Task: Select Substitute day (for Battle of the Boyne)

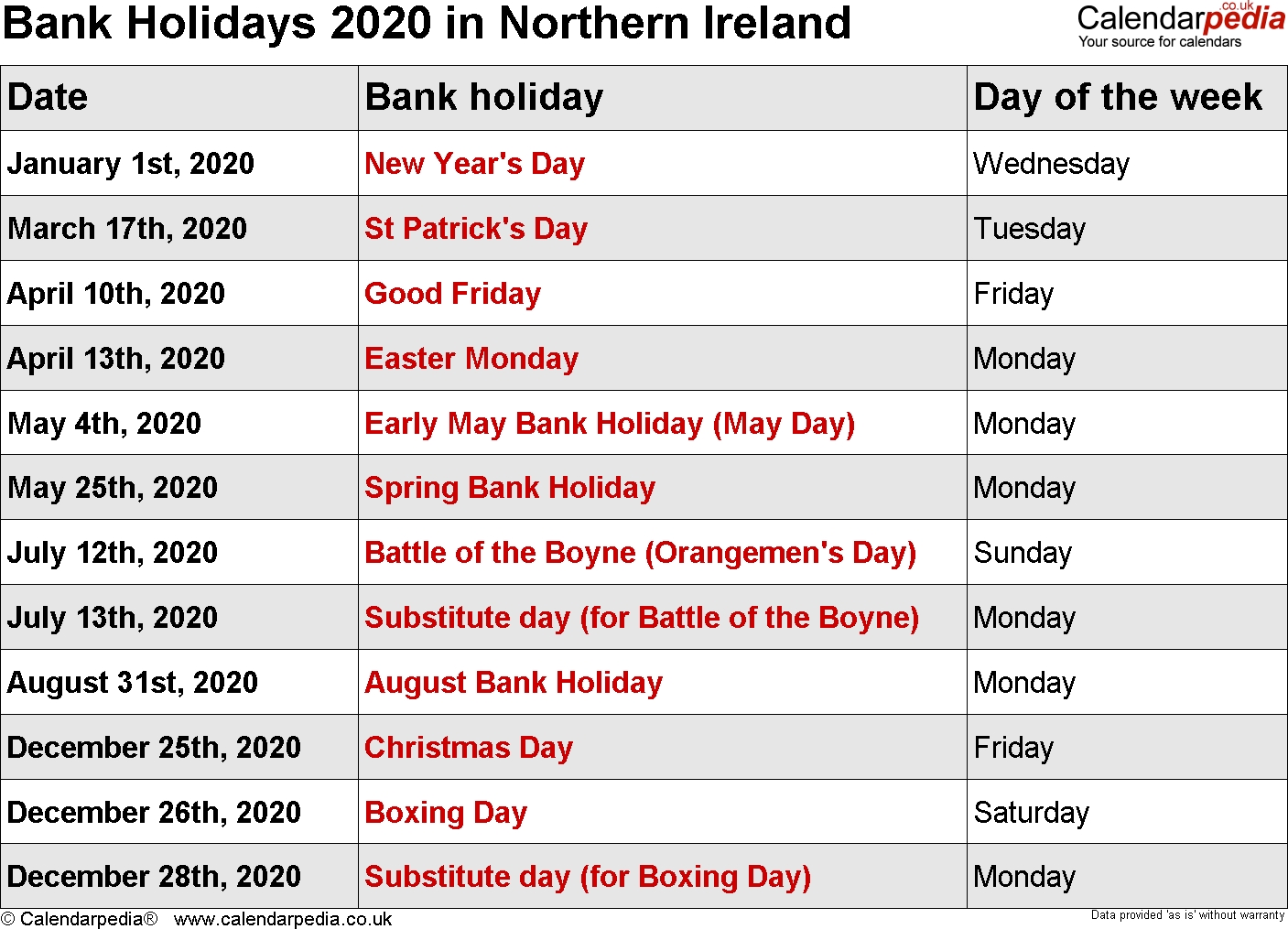Action: click(x=642, y=618)
